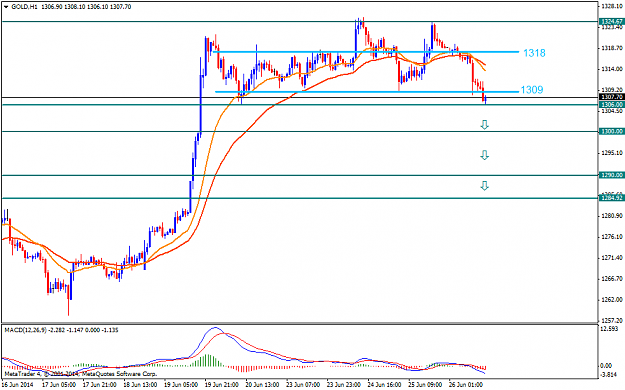Screen dimensions: 625x390
Task: Click the 1280.90 price scale label
Action: (x=612, y=216)
